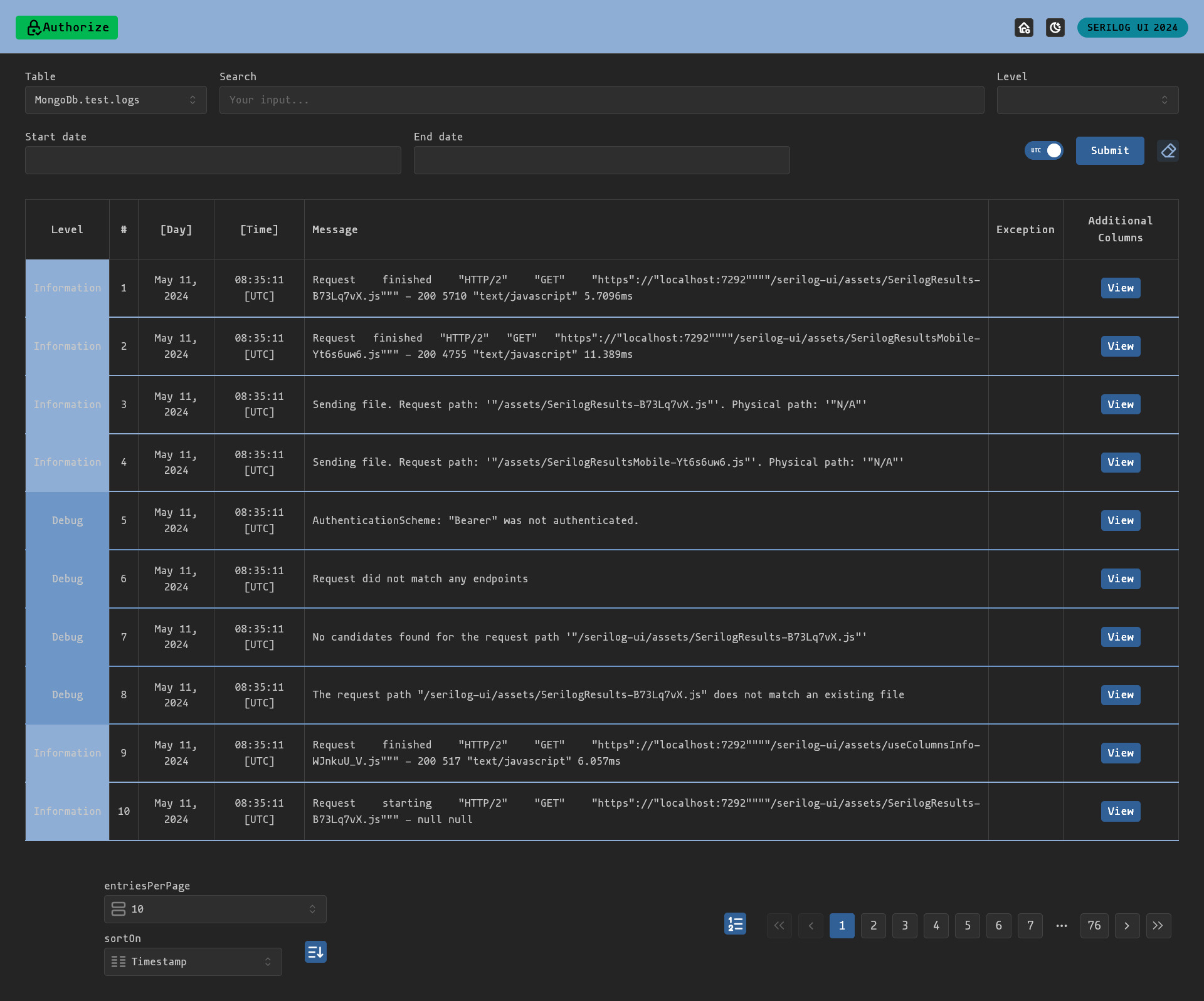Go to page 3

[905, 926]
